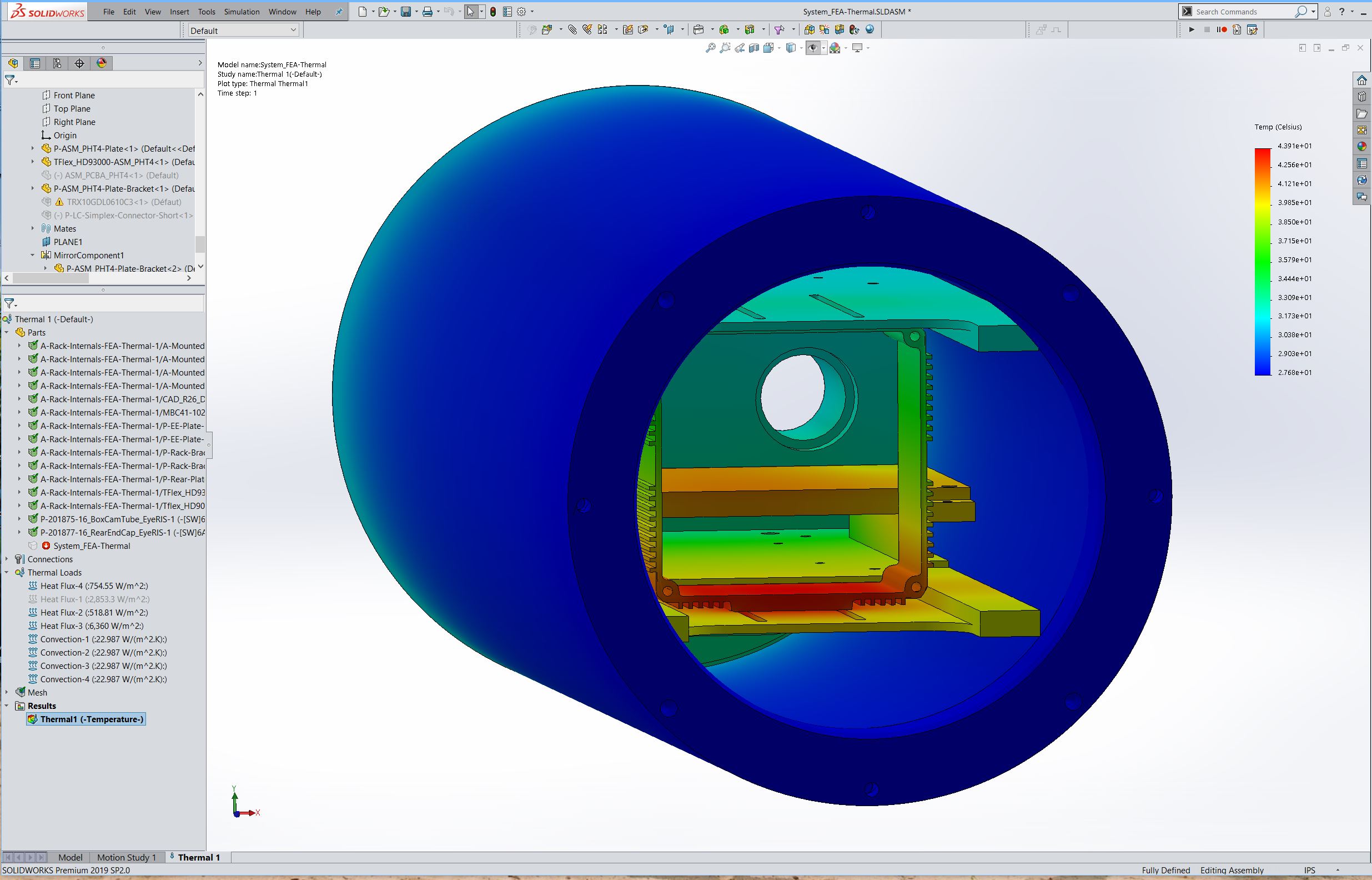Screen dimensions: 1372x880
Task: Click the IPS units in status bar
Action: [1310, 871]
